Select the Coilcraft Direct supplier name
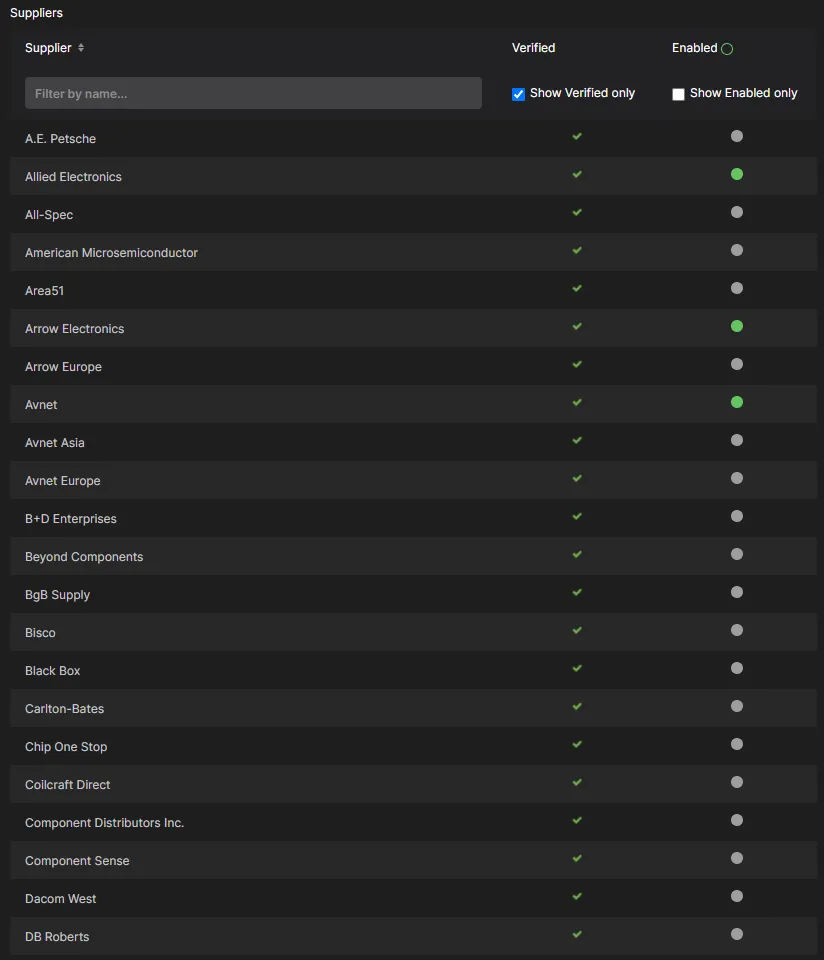Image resolution: width=824 pixels, height=960 pixels. [x=67, y=784]
